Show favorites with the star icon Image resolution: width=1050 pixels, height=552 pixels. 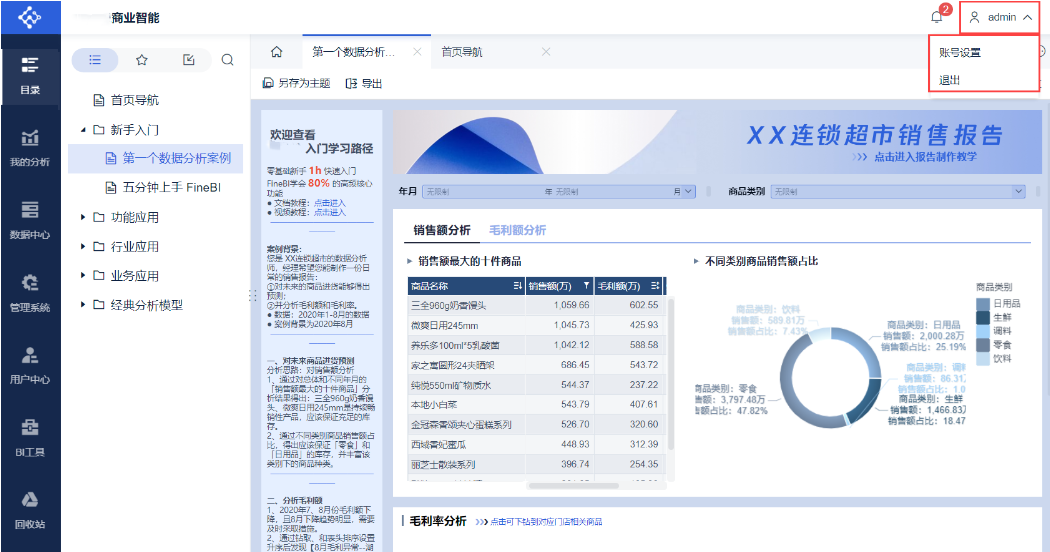click(x=141, y=60)
